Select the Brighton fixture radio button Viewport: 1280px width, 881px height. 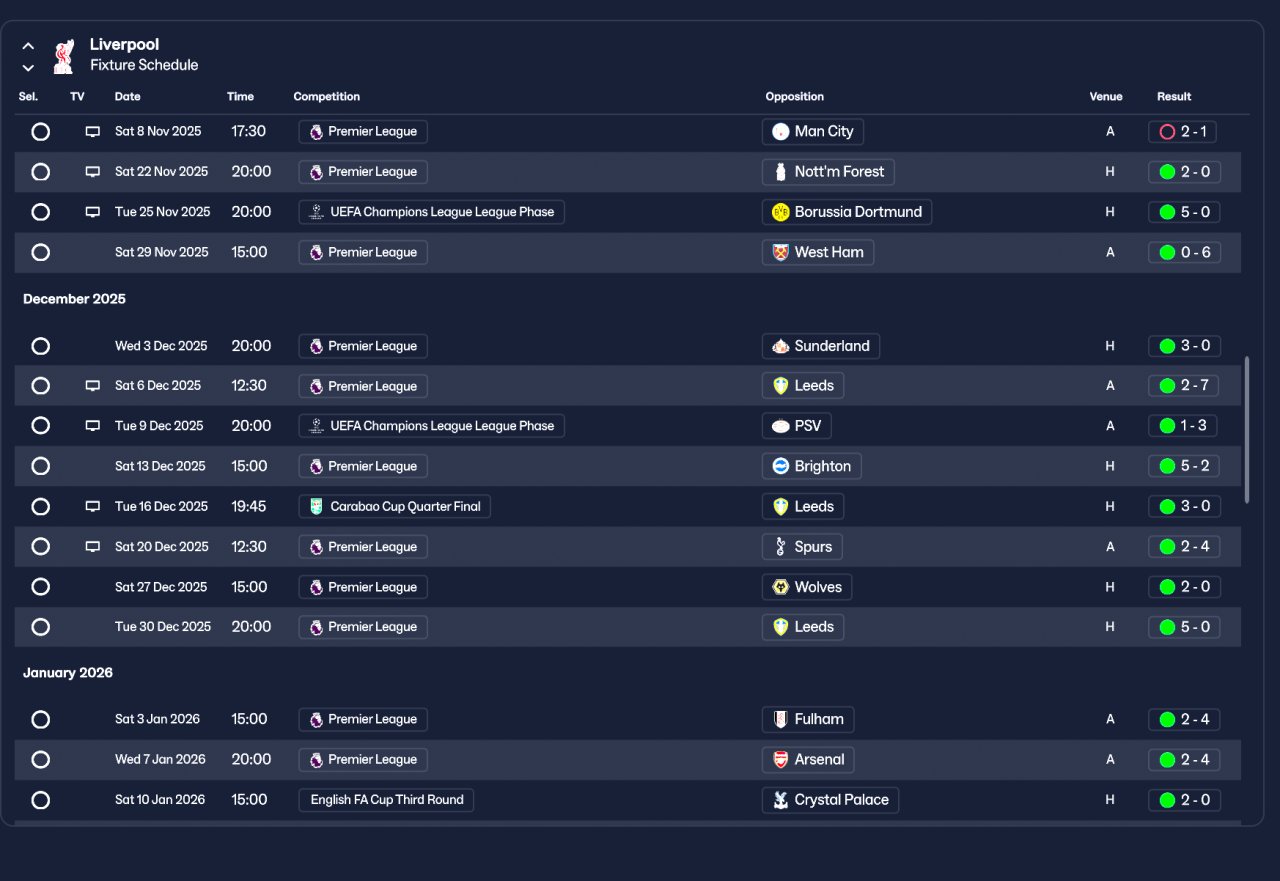[40, 466]
